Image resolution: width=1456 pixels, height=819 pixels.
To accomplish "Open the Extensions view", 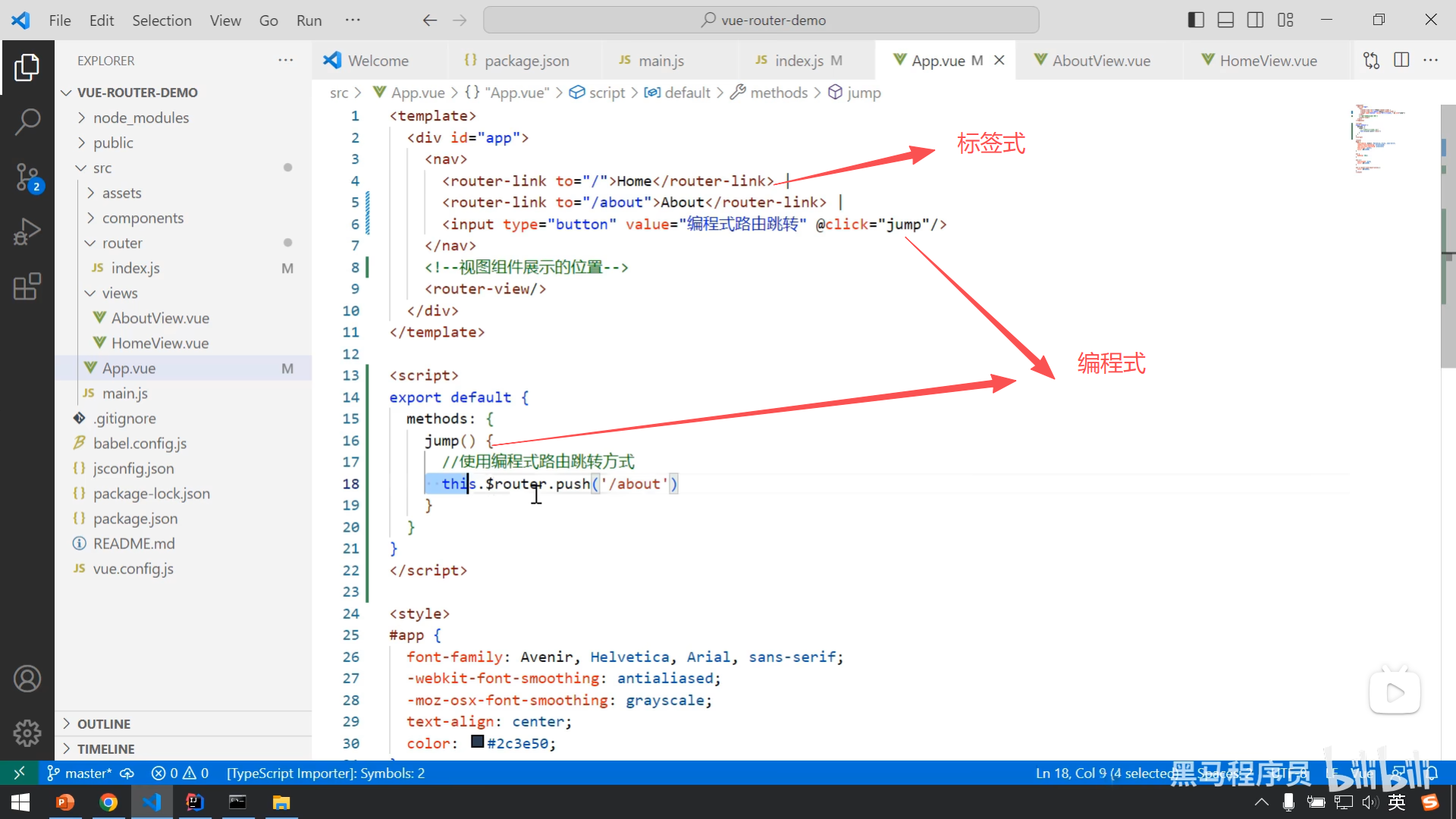I will click(x=27, y=287).
